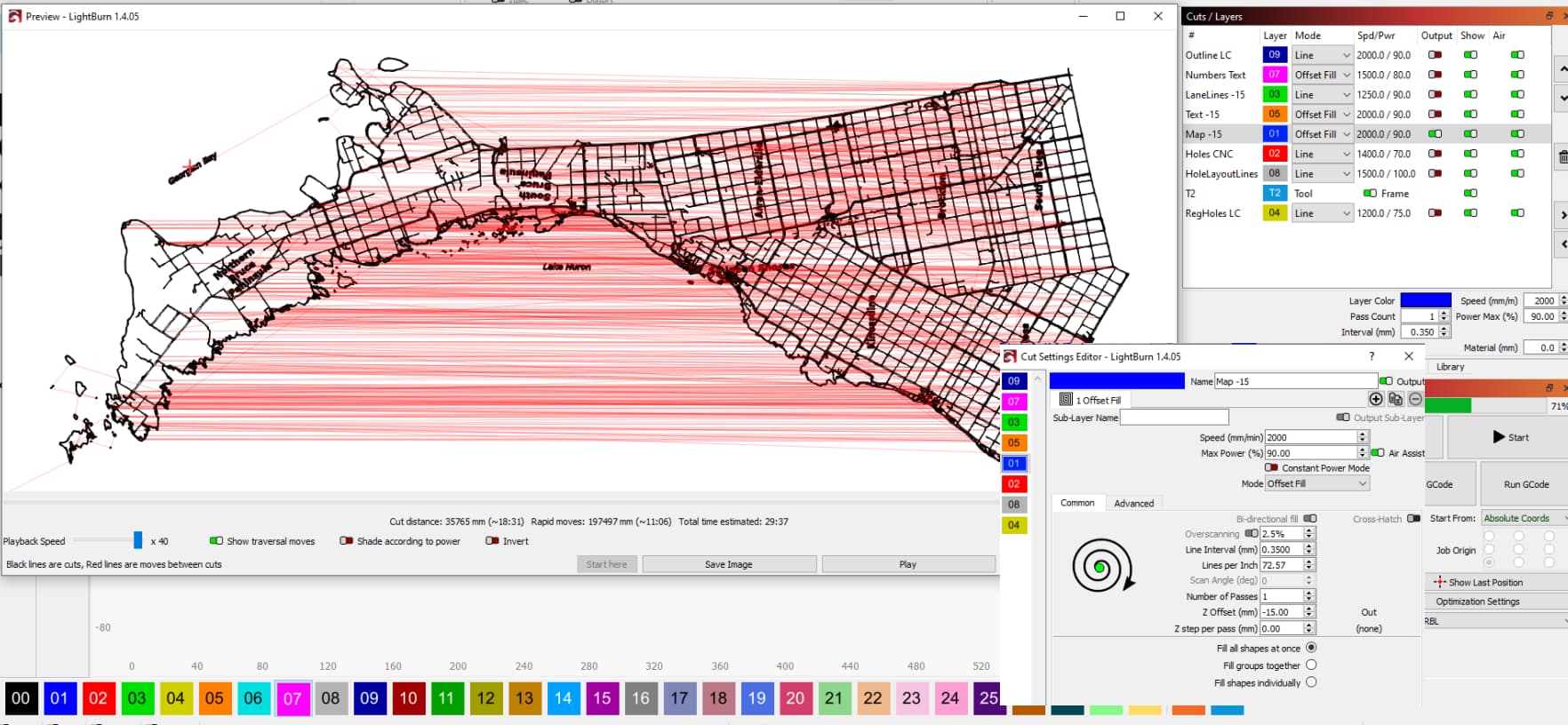1568x725 pixels.
Task: Click the Play button in Preview
Action: click(x=908, y=564)
